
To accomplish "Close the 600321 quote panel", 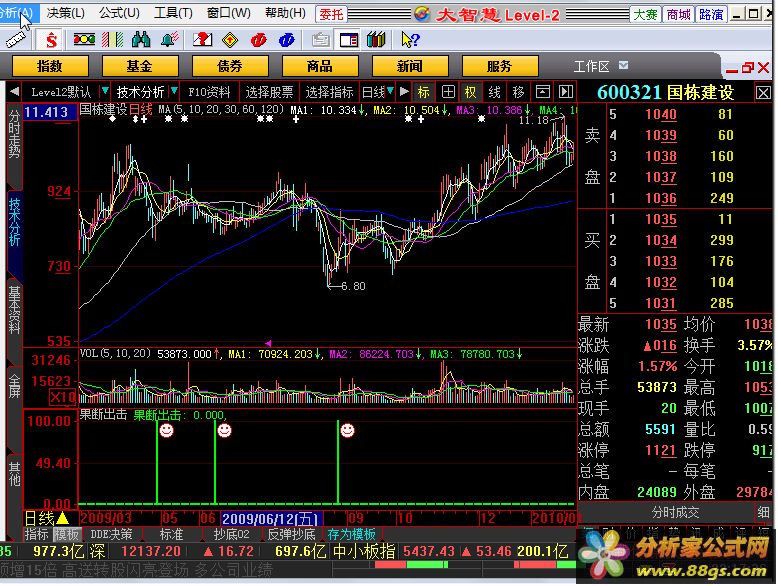I will 763,93.
